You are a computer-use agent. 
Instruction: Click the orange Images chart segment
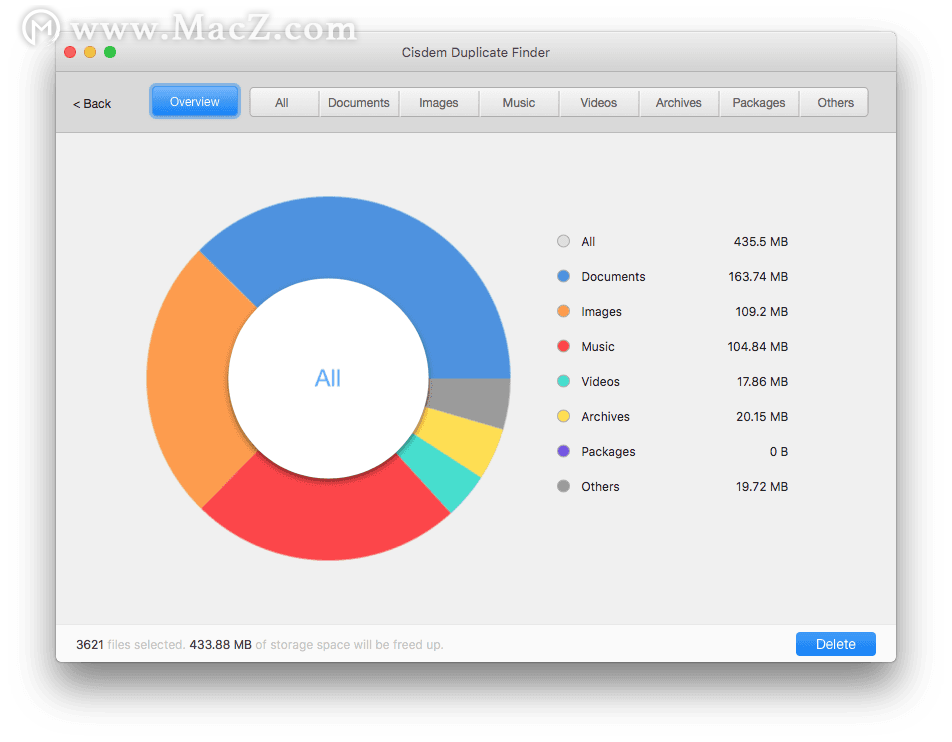(188, 380)
